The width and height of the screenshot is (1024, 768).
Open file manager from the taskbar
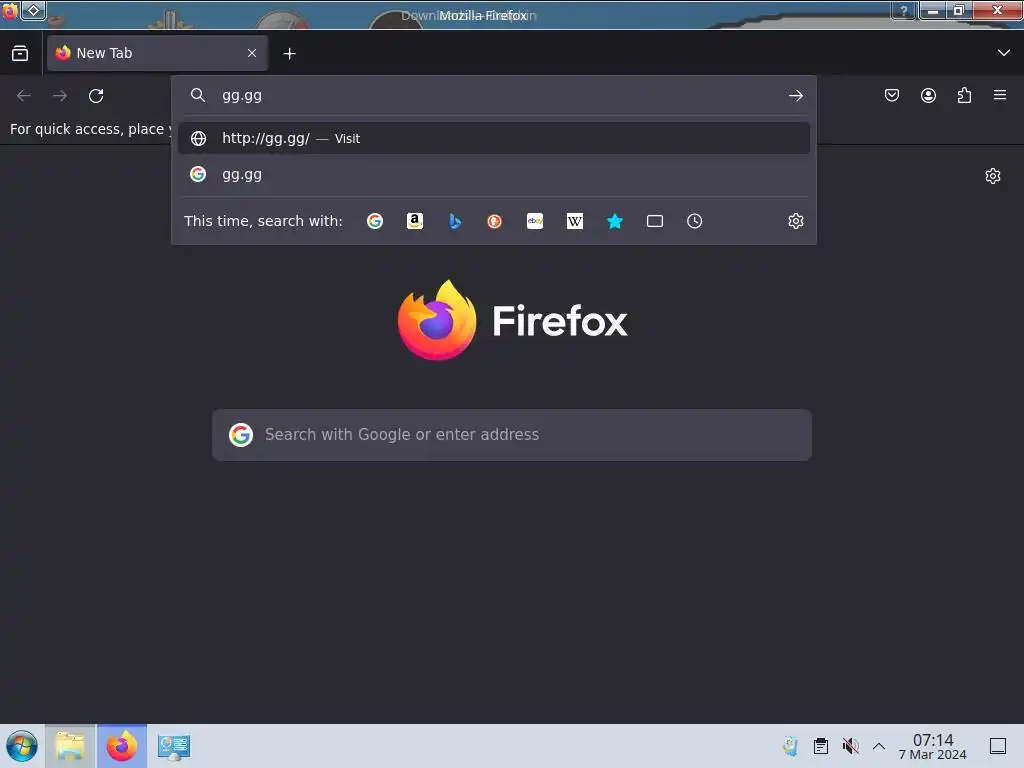pos(70,746)
